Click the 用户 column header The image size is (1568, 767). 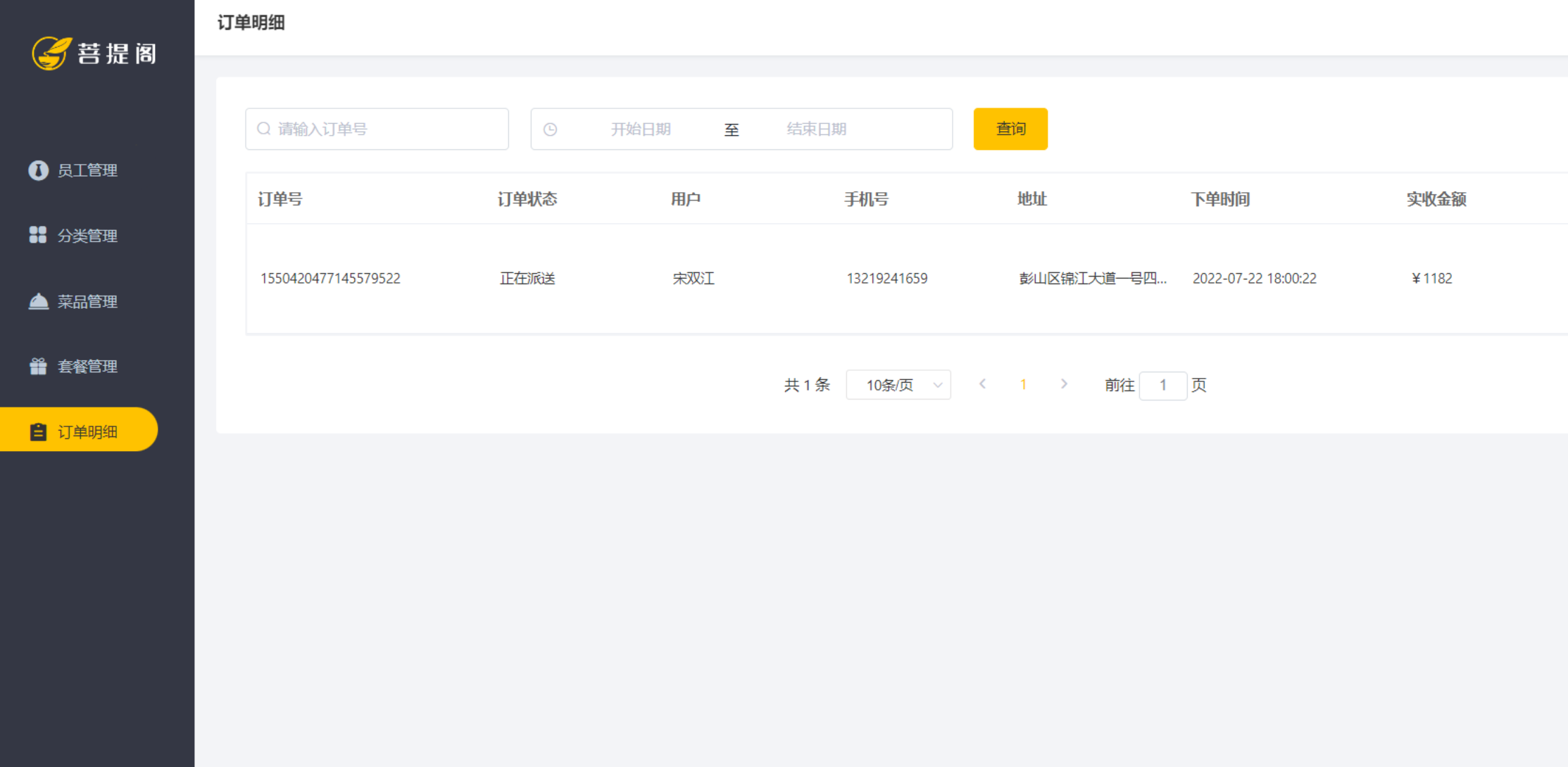tap(685, 199)
